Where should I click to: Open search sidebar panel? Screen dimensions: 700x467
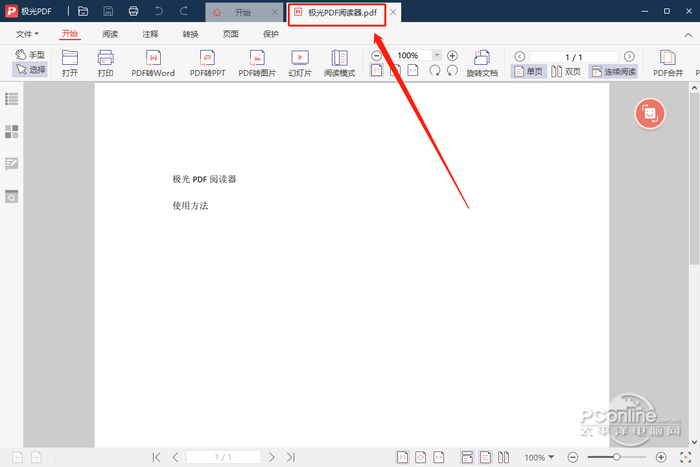coord(12,196)
